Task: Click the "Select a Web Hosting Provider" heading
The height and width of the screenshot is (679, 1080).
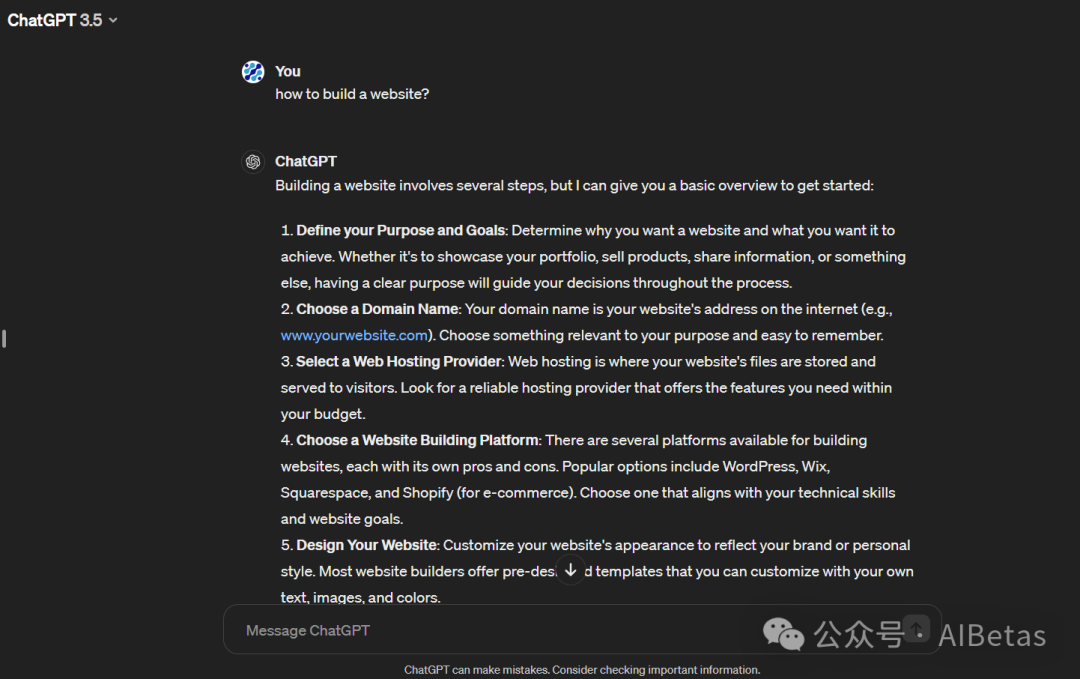Action: click(x=400, y=361)
